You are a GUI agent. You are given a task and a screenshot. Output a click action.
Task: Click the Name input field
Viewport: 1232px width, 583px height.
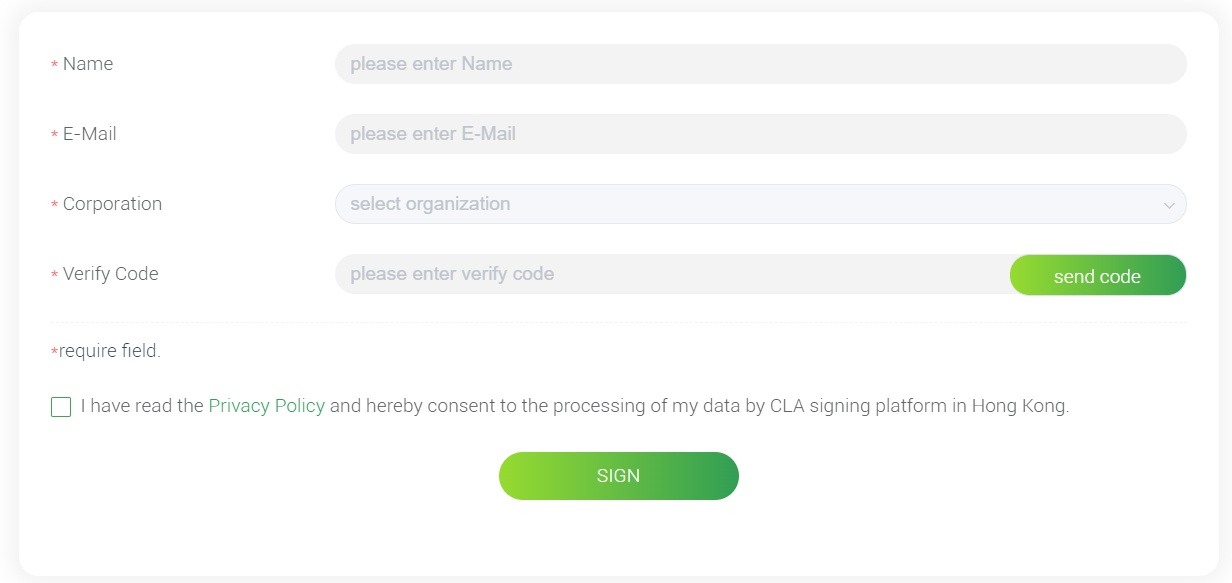(x=760, y=64)
